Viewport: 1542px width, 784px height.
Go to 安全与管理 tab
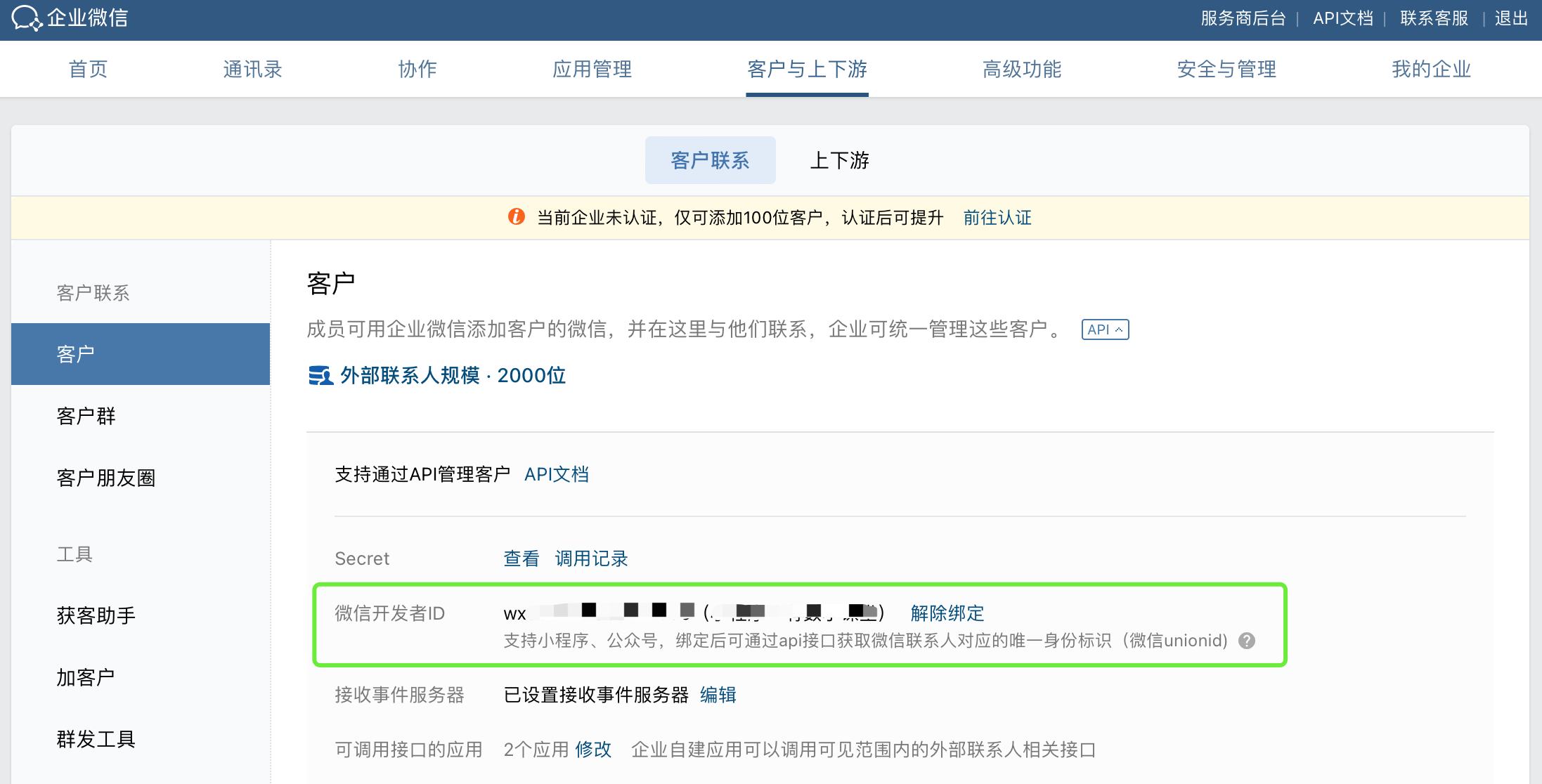[1226, 69]
